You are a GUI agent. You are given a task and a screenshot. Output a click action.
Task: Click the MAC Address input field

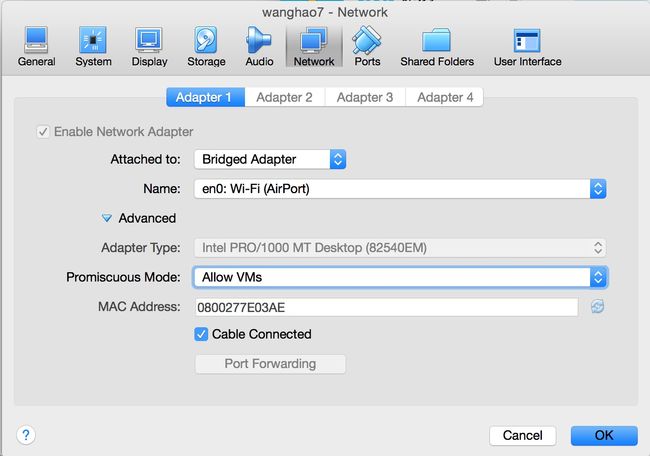click(386, 307)
